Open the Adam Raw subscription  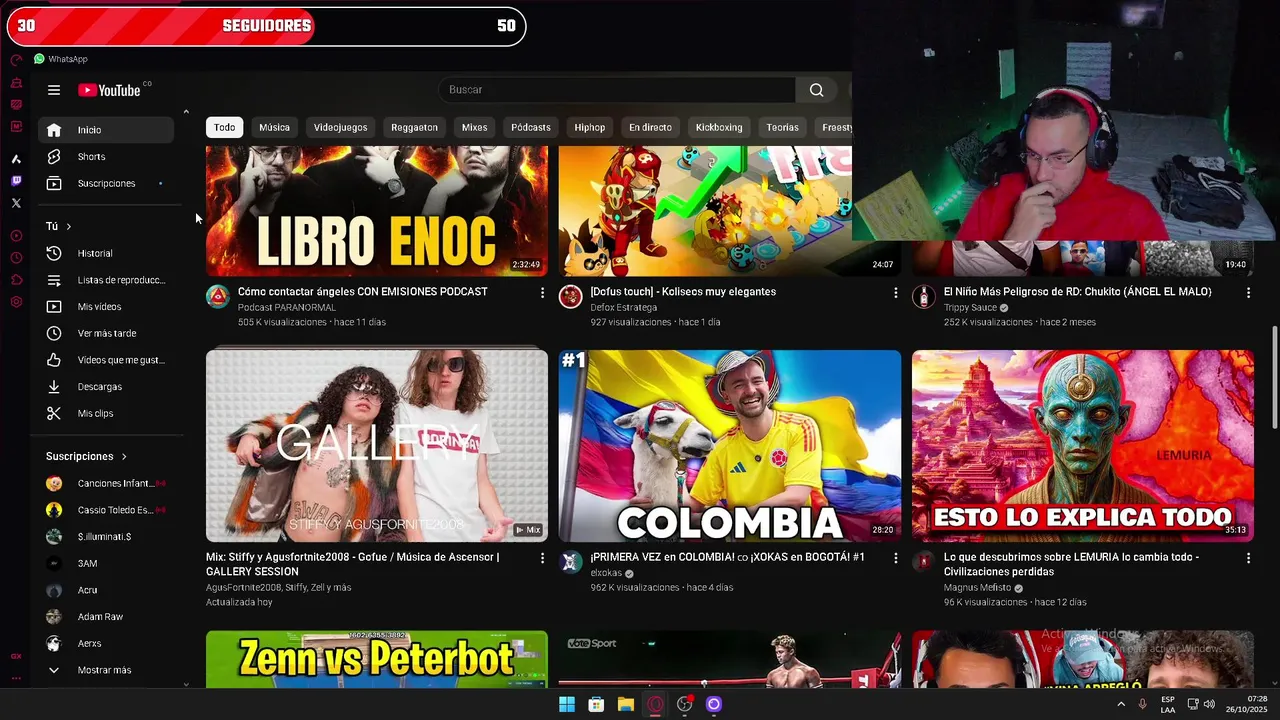point(106,617)
